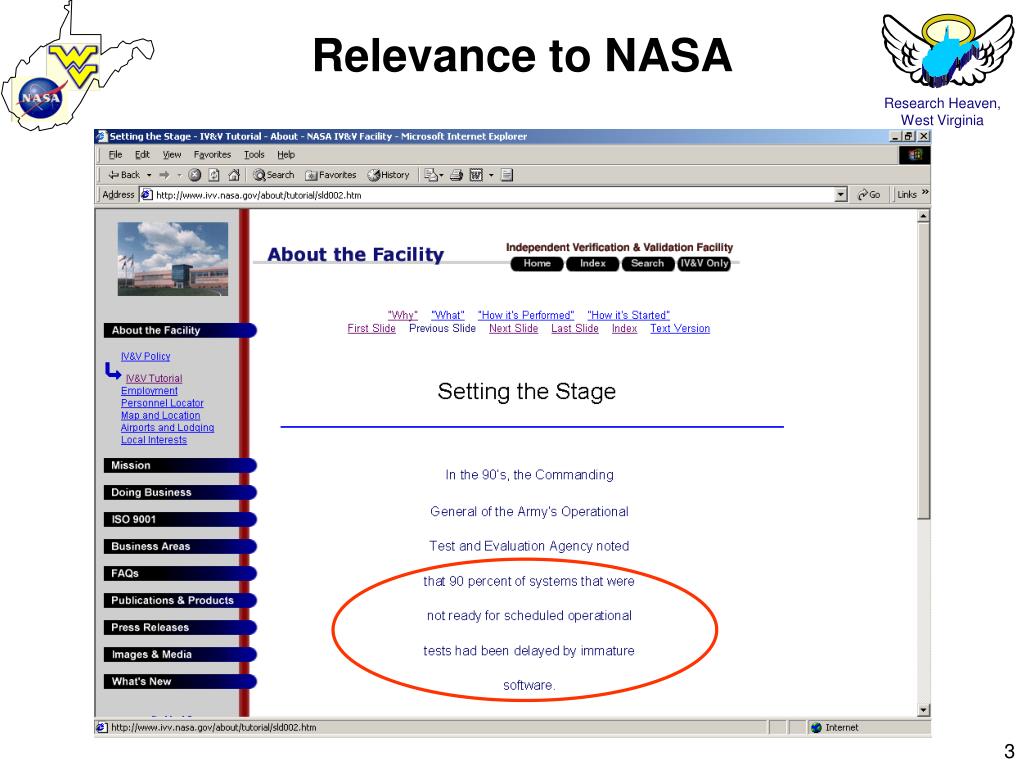Click the Forward arrow button

click(x=164, y=175)
